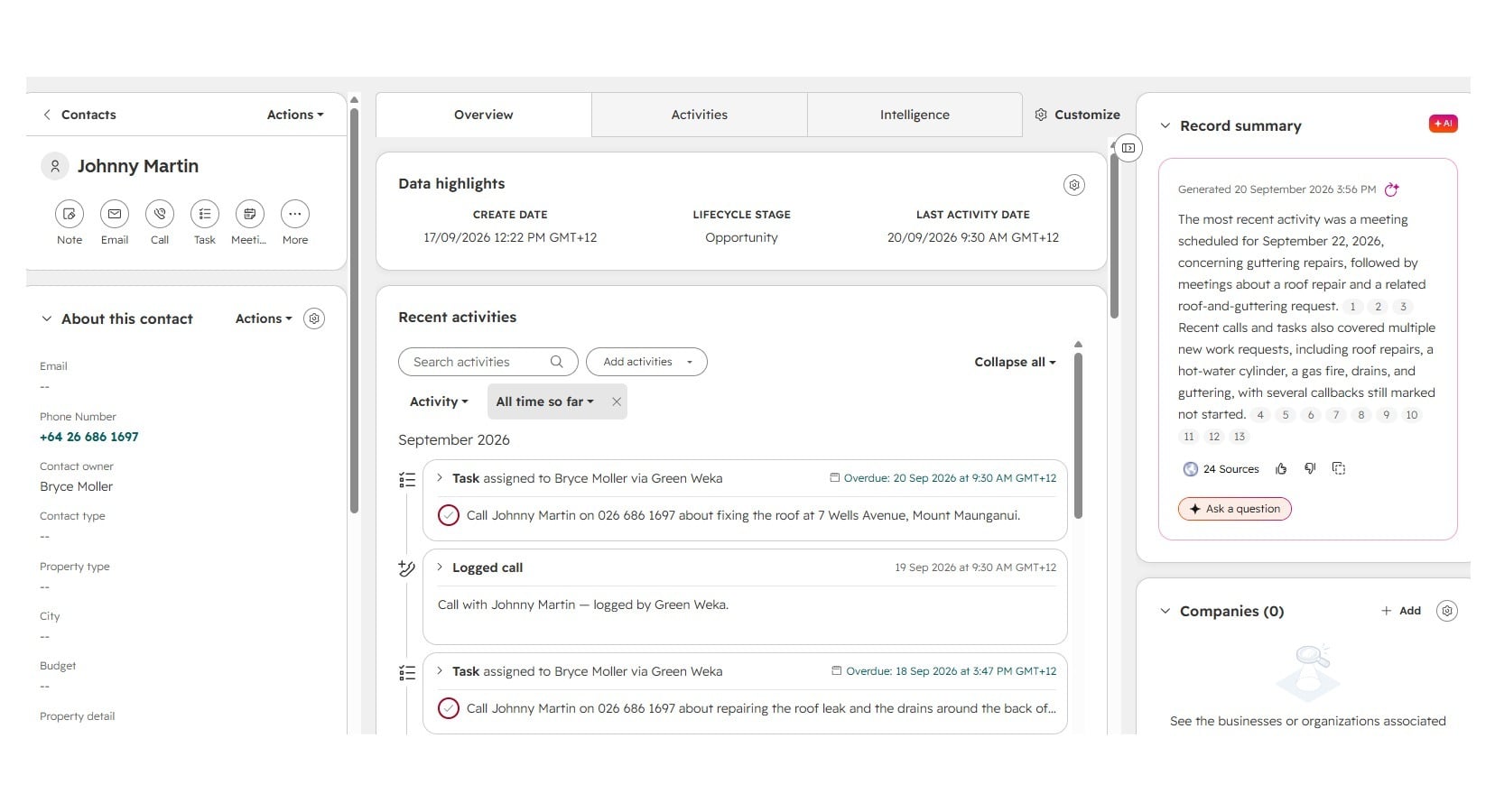The width and height of the screenshot is (1495, 812).
Task: Click the Email icon button
Action: (115, 214)
